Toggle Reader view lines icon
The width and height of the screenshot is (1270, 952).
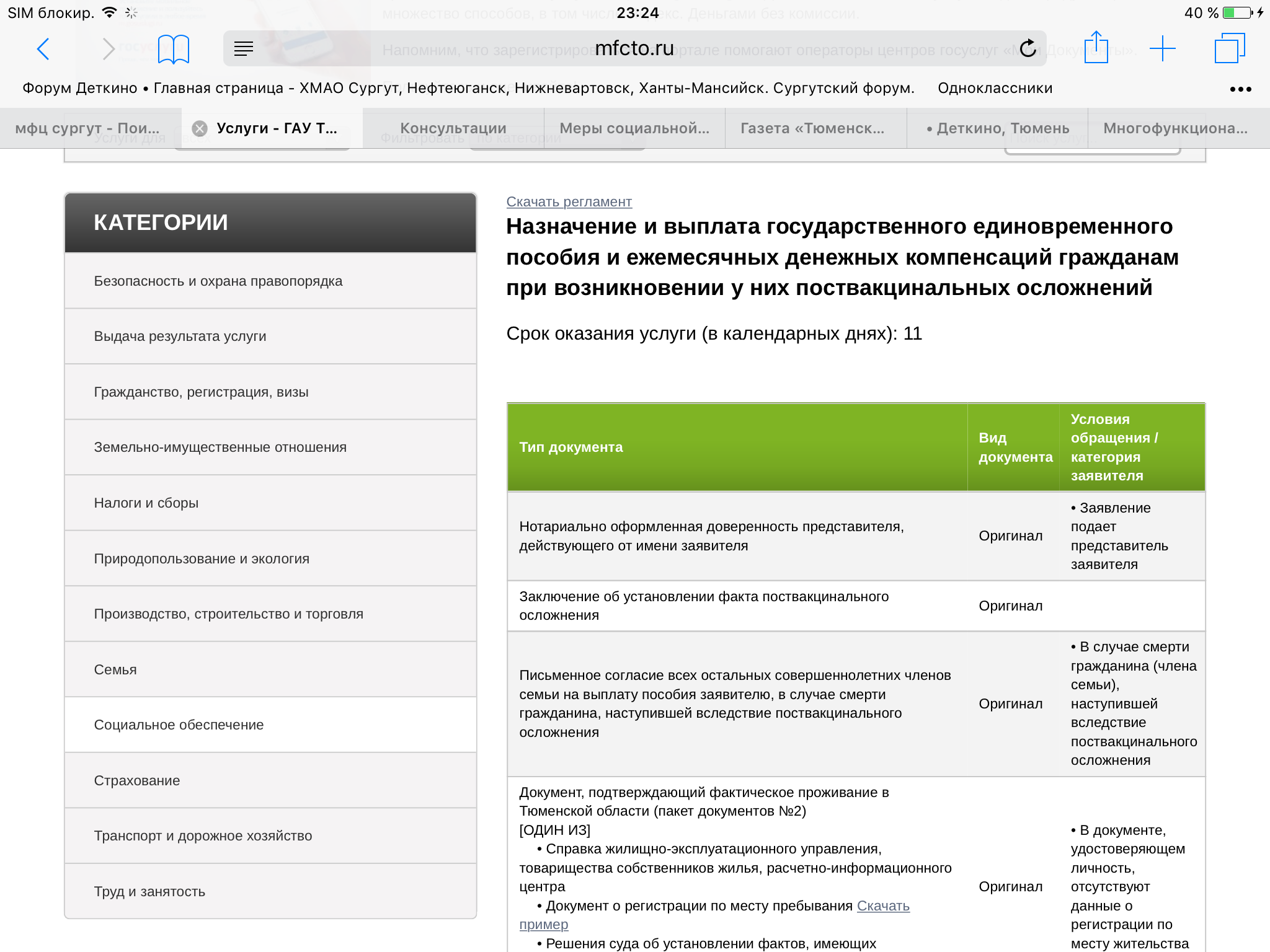[244, 48]
